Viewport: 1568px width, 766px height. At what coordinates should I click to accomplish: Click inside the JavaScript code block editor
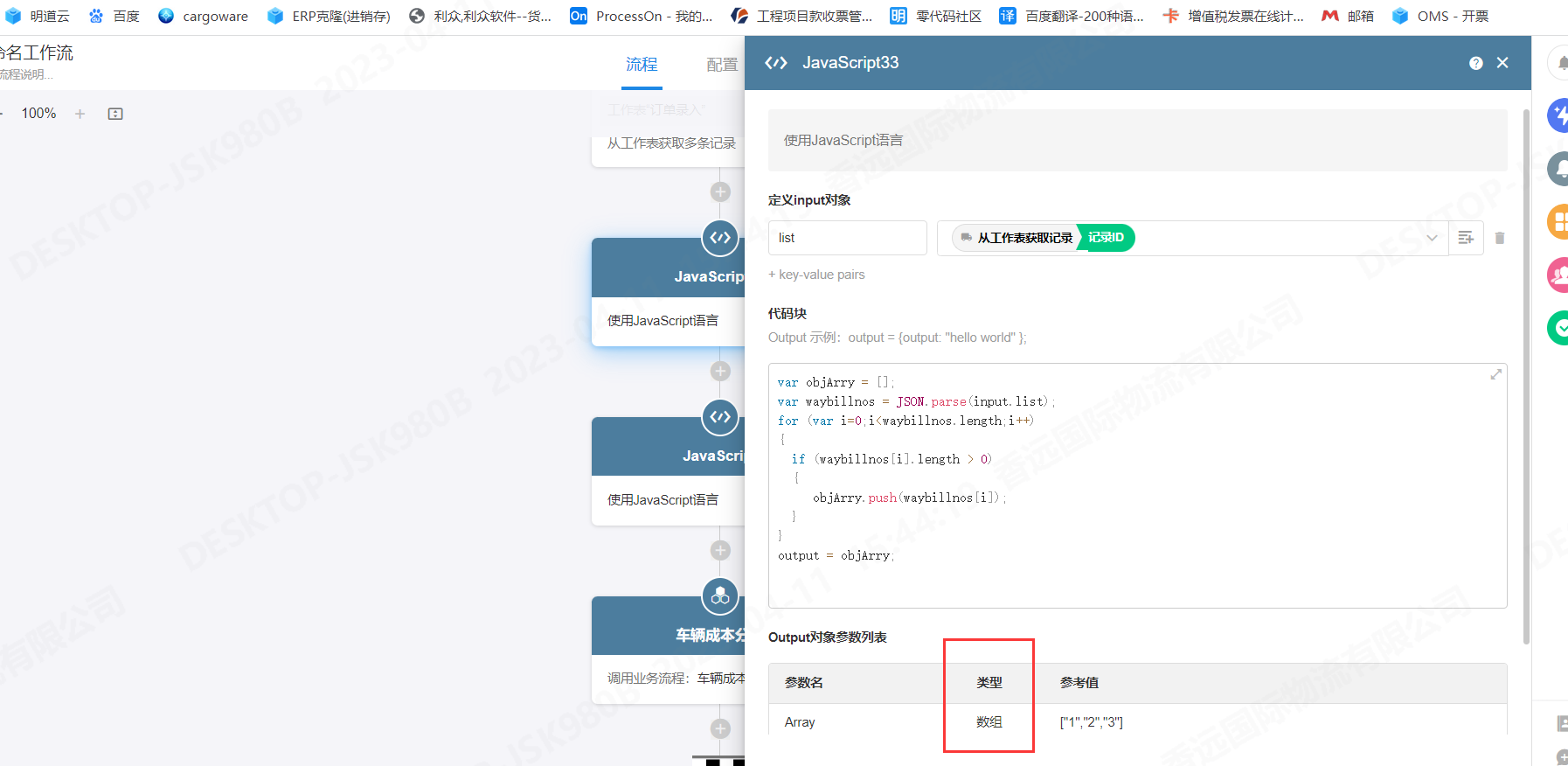1137,485
